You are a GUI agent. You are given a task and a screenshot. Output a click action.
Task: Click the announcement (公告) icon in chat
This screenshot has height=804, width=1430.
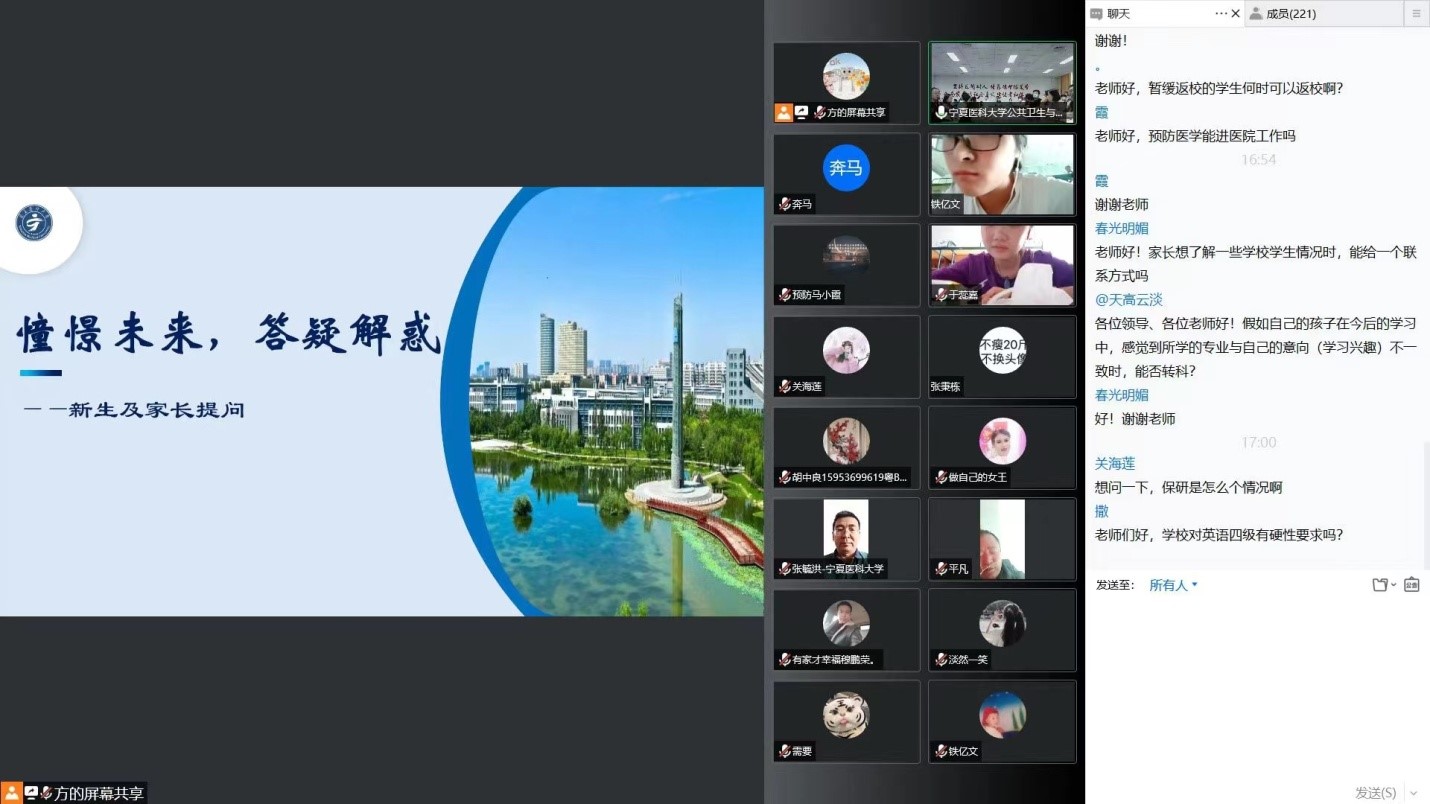[x=1412, y=585]
